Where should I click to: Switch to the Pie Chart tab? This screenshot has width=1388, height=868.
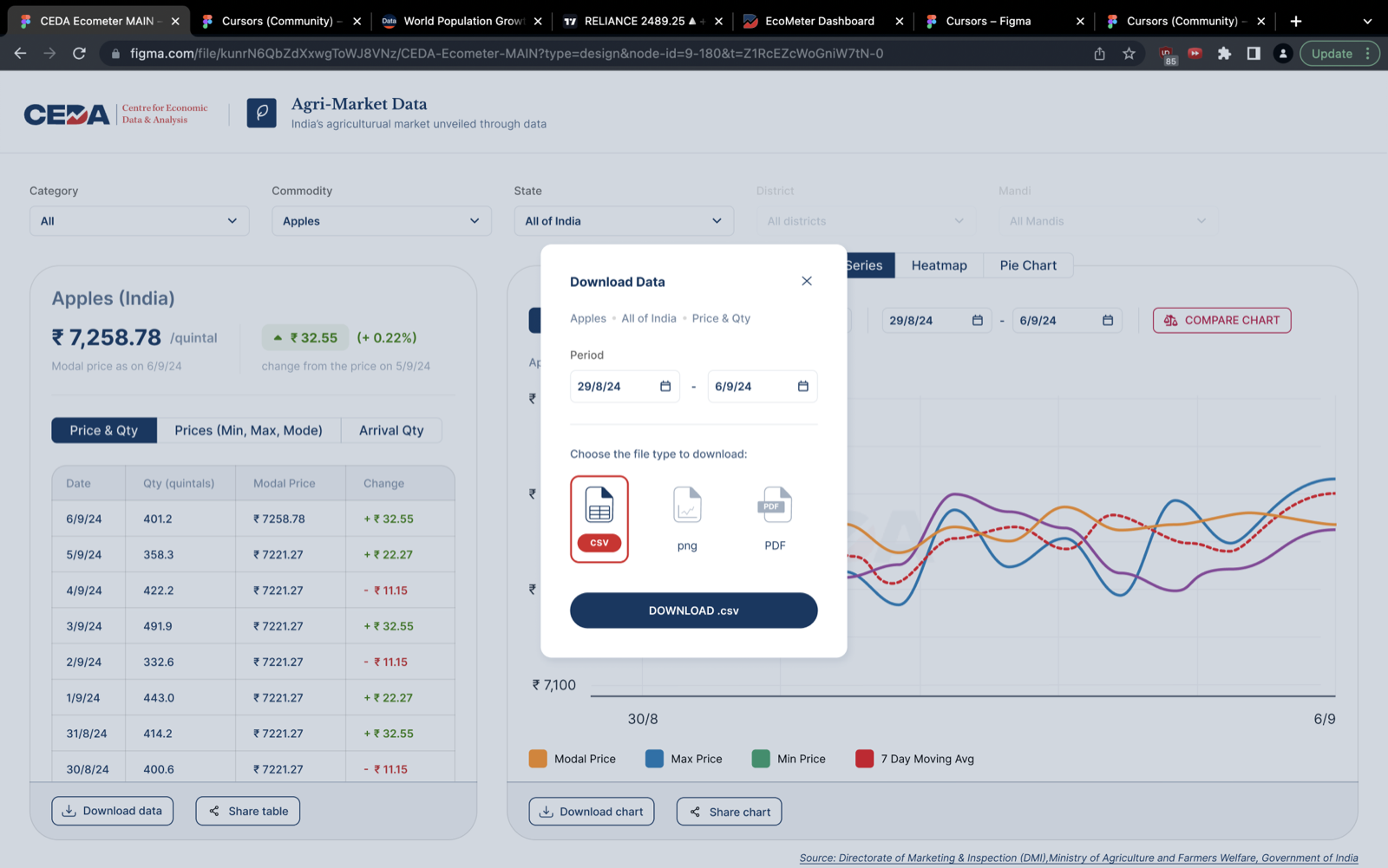(1028, 265)
